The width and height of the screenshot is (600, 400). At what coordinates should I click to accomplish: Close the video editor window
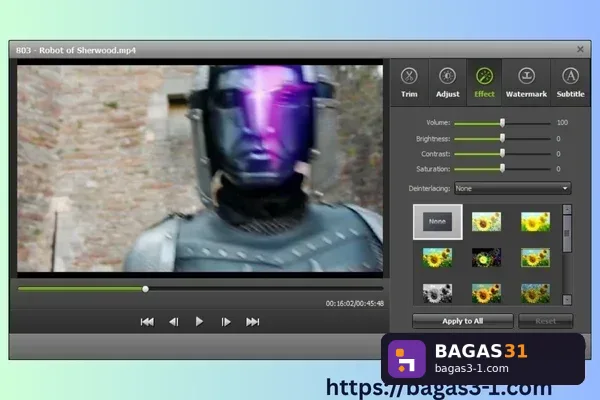pyautogui.click(x=580, y=49)
